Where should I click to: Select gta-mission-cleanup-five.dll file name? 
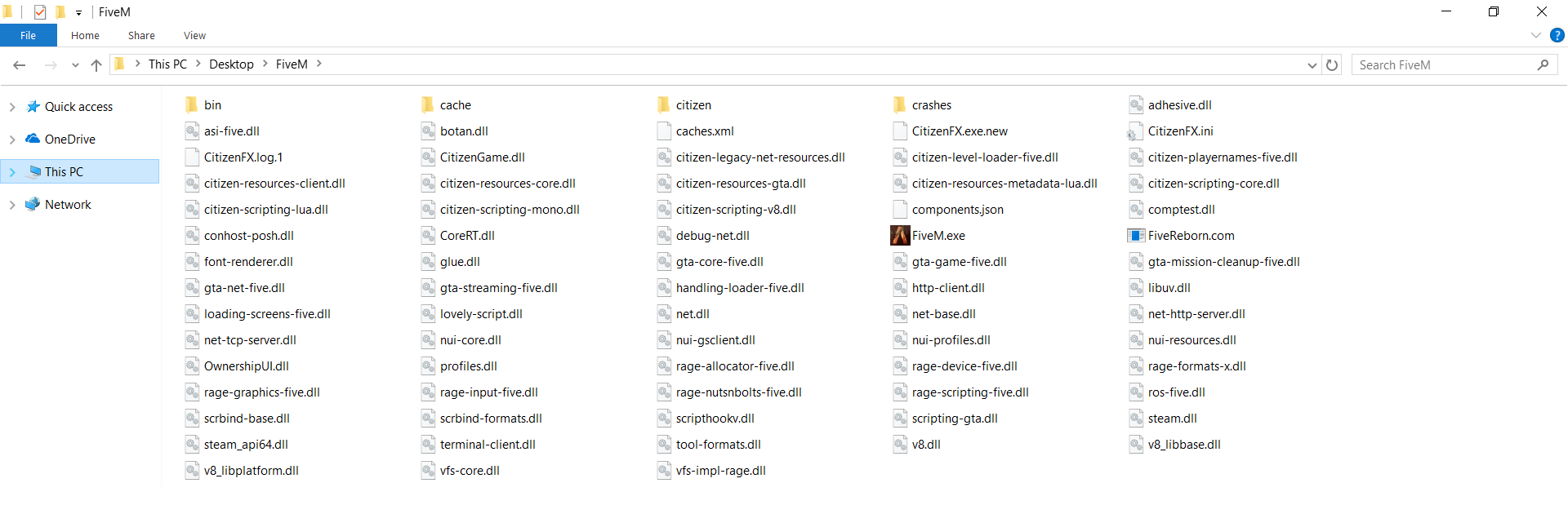click(1223, 262)
